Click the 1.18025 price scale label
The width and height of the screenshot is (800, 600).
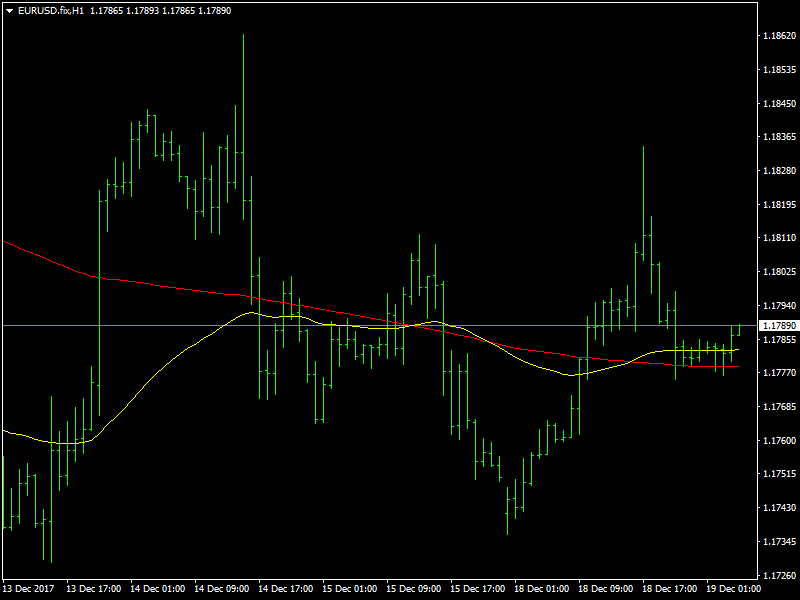[779, 271]
